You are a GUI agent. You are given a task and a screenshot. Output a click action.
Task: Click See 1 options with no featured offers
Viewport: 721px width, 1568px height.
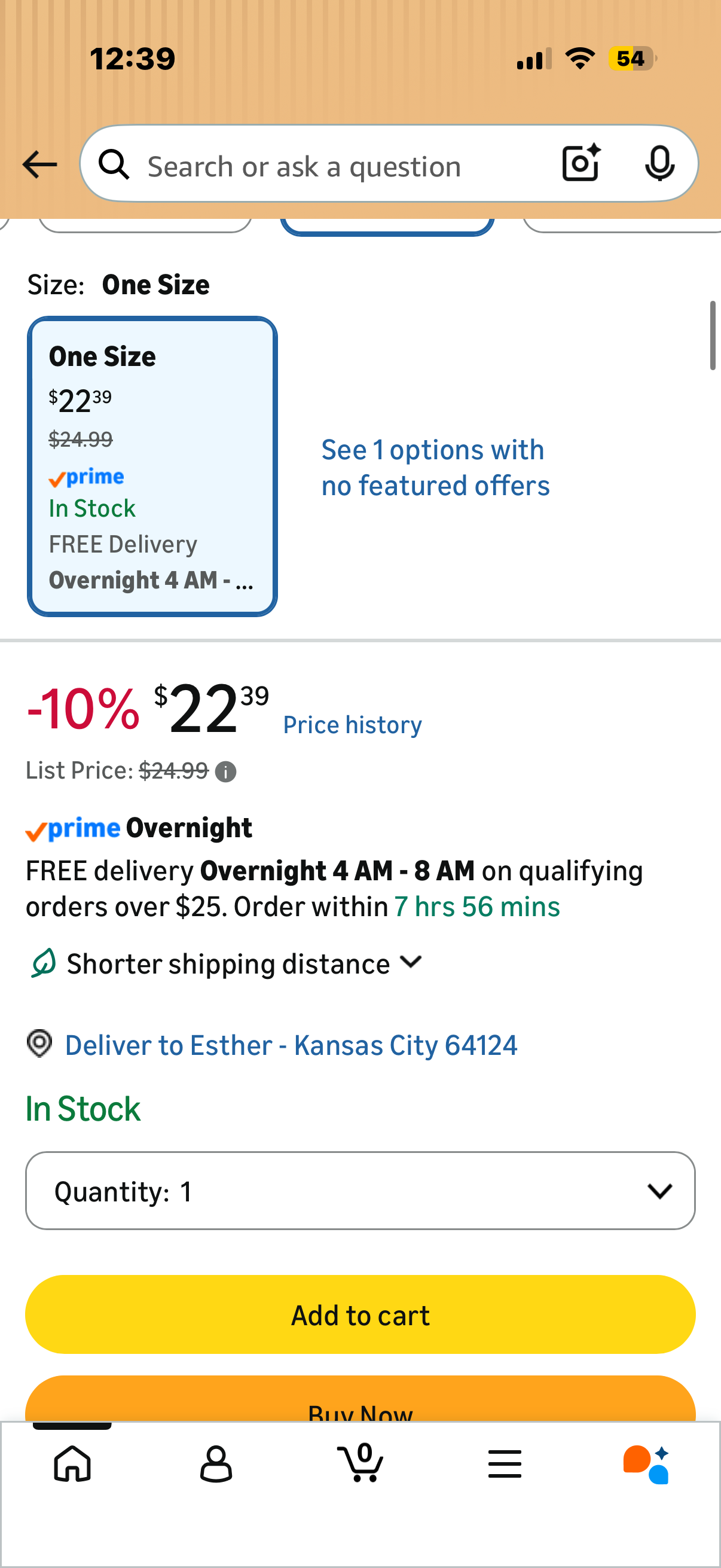[435, 468]
